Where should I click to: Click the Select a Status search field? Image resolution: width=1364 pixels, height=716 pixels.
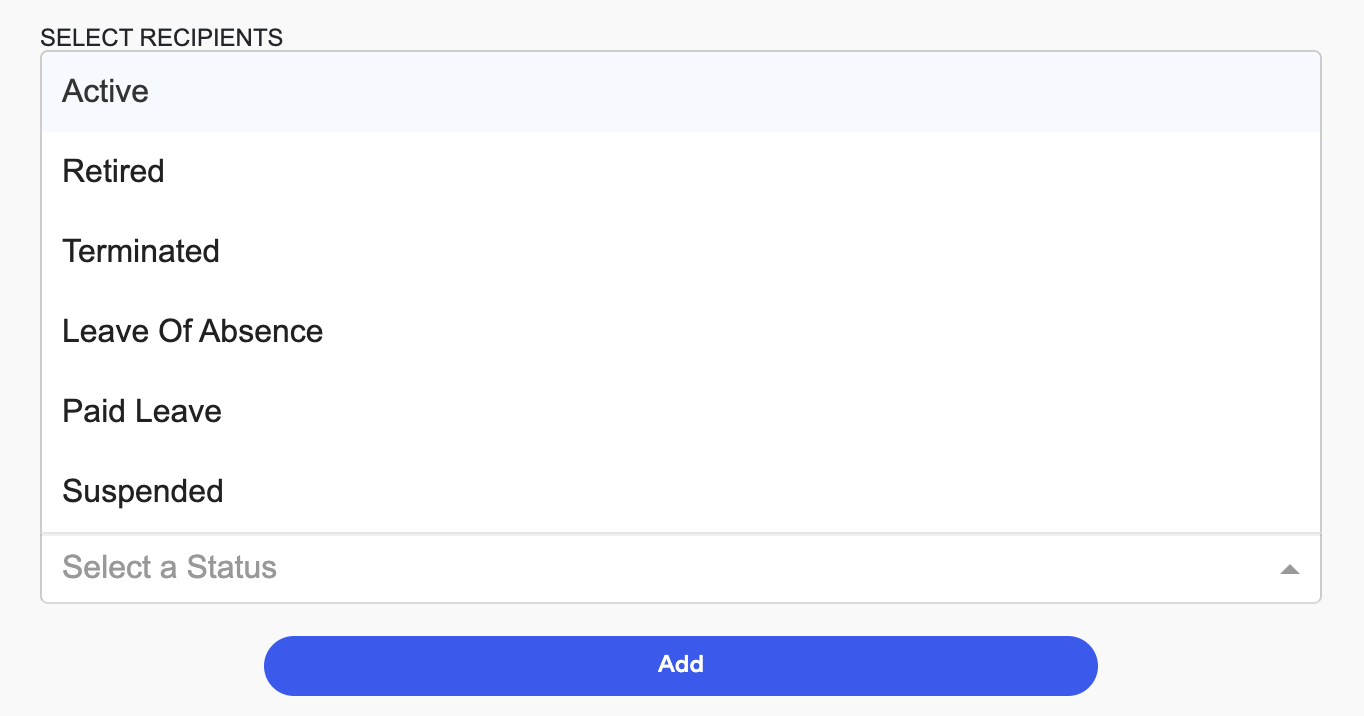pyautogui.click(x=600, y=568)
